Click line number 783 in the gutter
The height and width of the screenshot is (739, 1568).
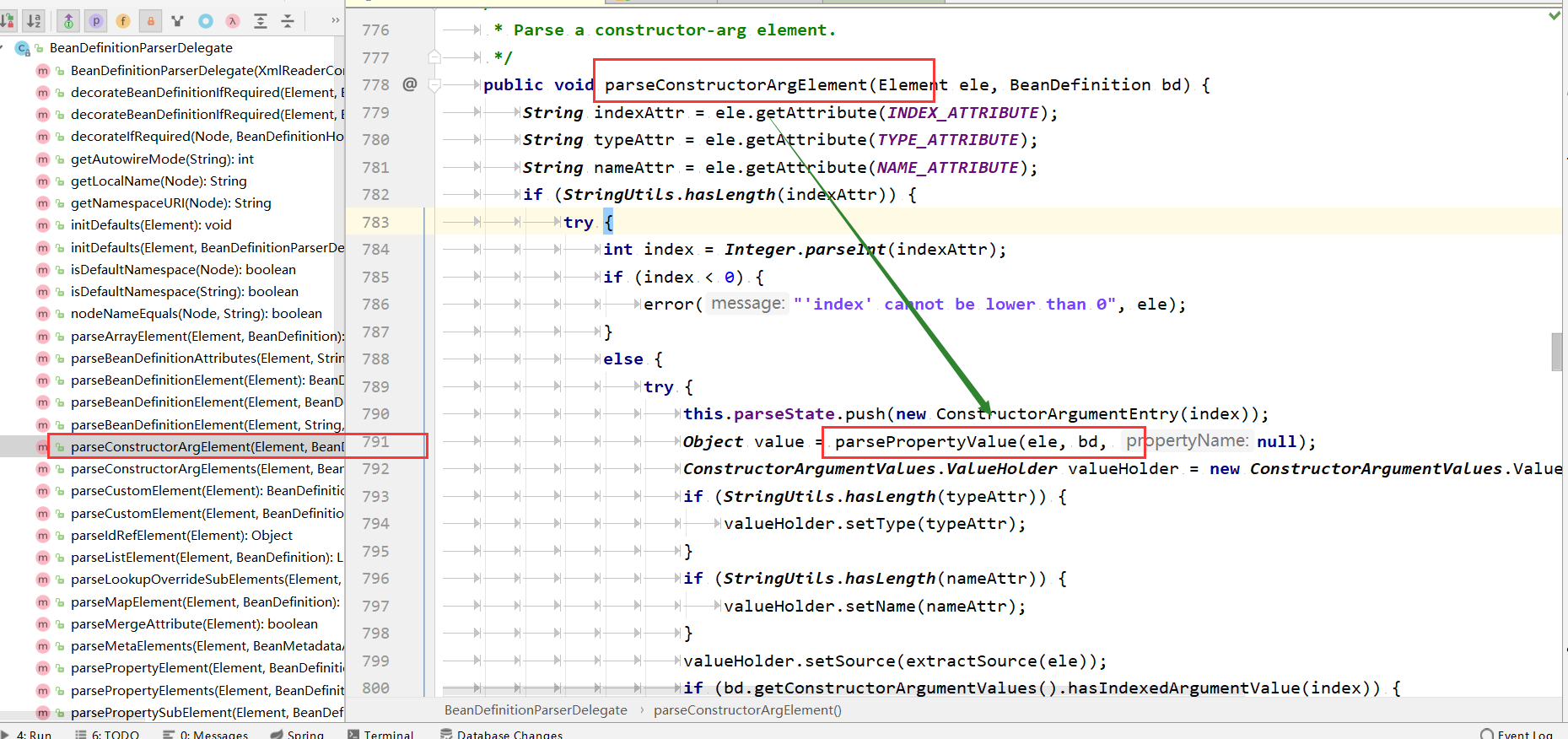pos(375,222)
